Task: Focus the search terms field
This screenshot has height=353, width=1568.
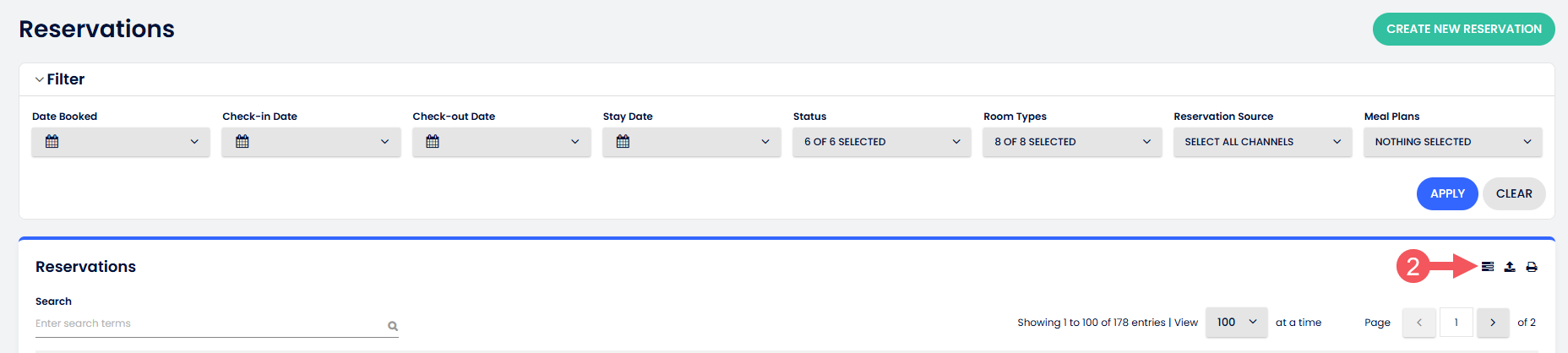Action: tap(207, 323)
